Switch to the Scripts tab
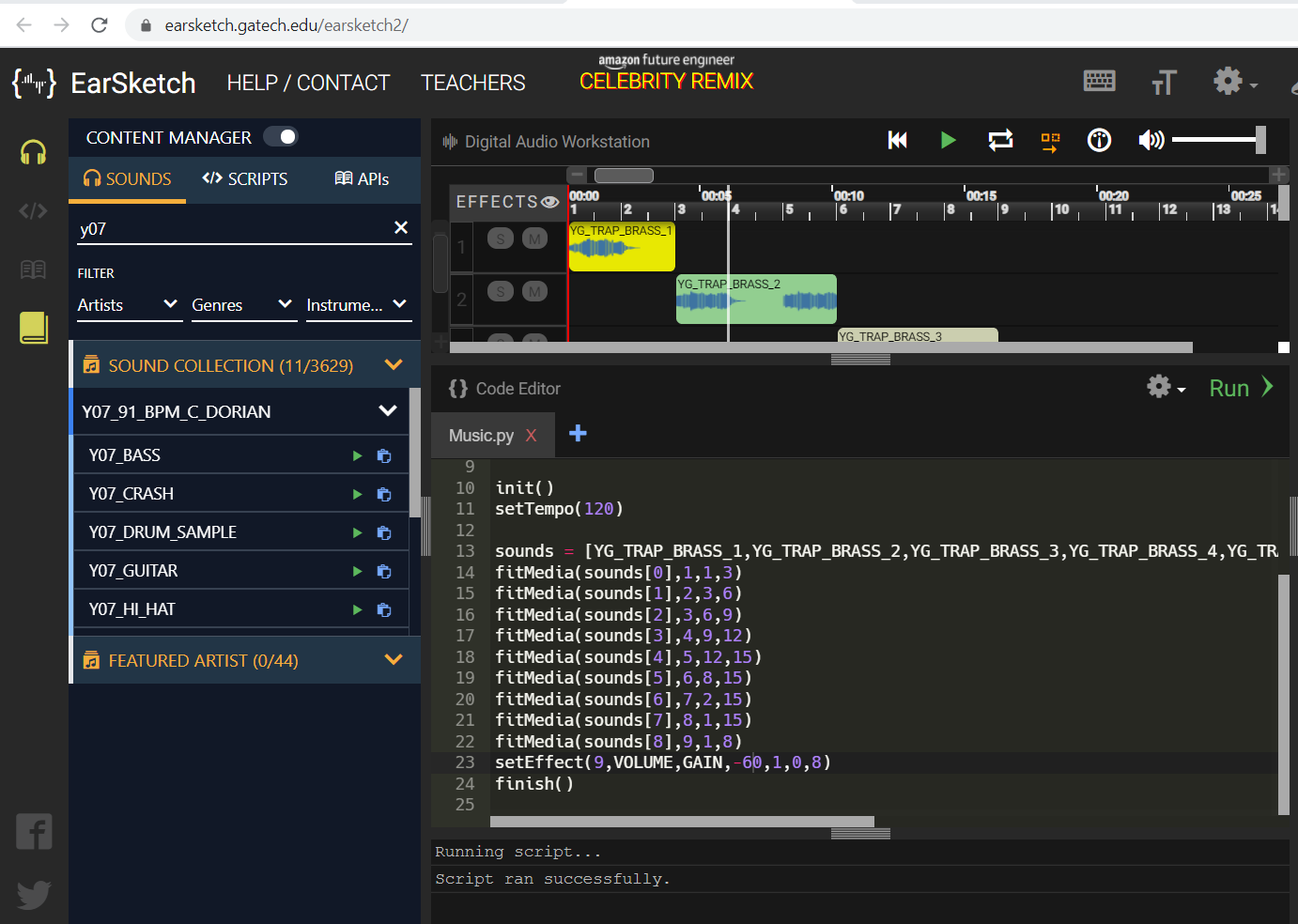This screenshot has width=1298, height=924. coord(245,178)
